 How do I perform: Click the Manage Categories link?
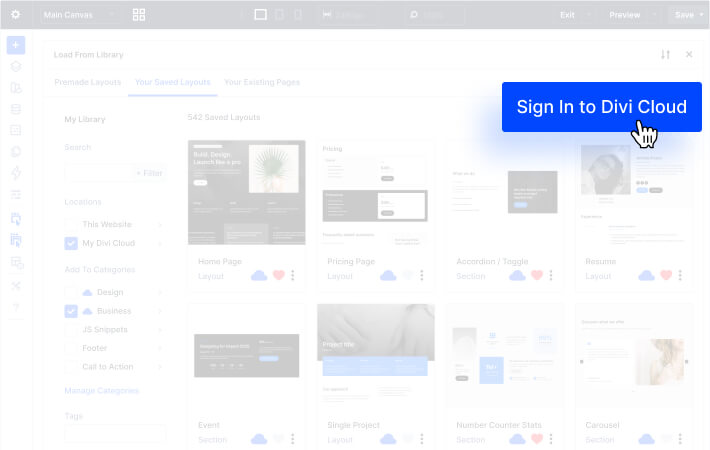101,390
